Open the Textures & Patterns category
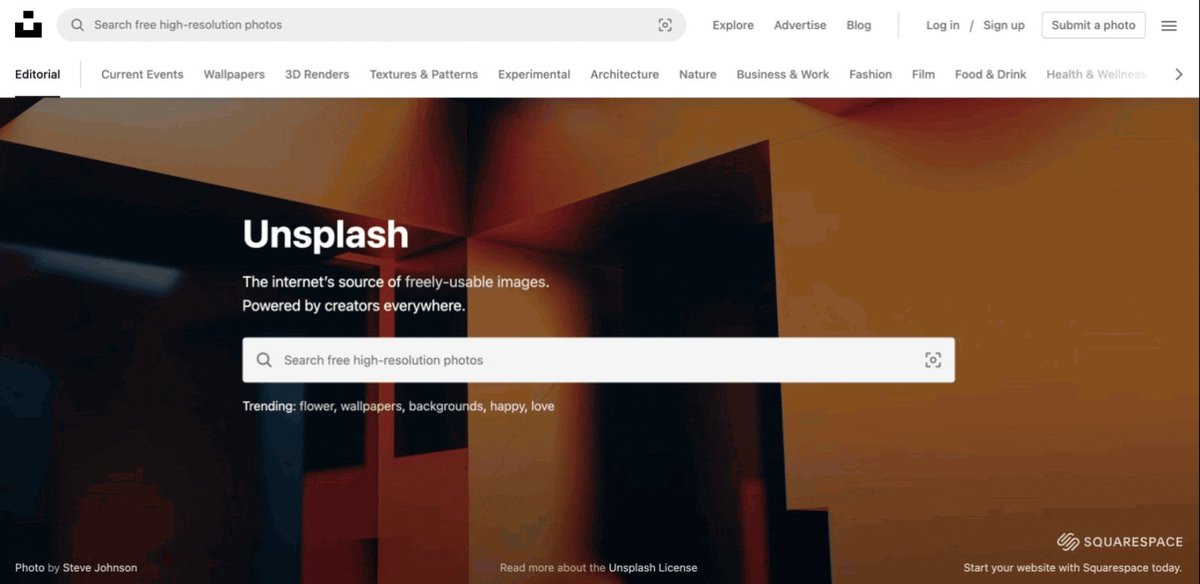The height and width of the screenshot is (584, 1200). coord(424,74)
